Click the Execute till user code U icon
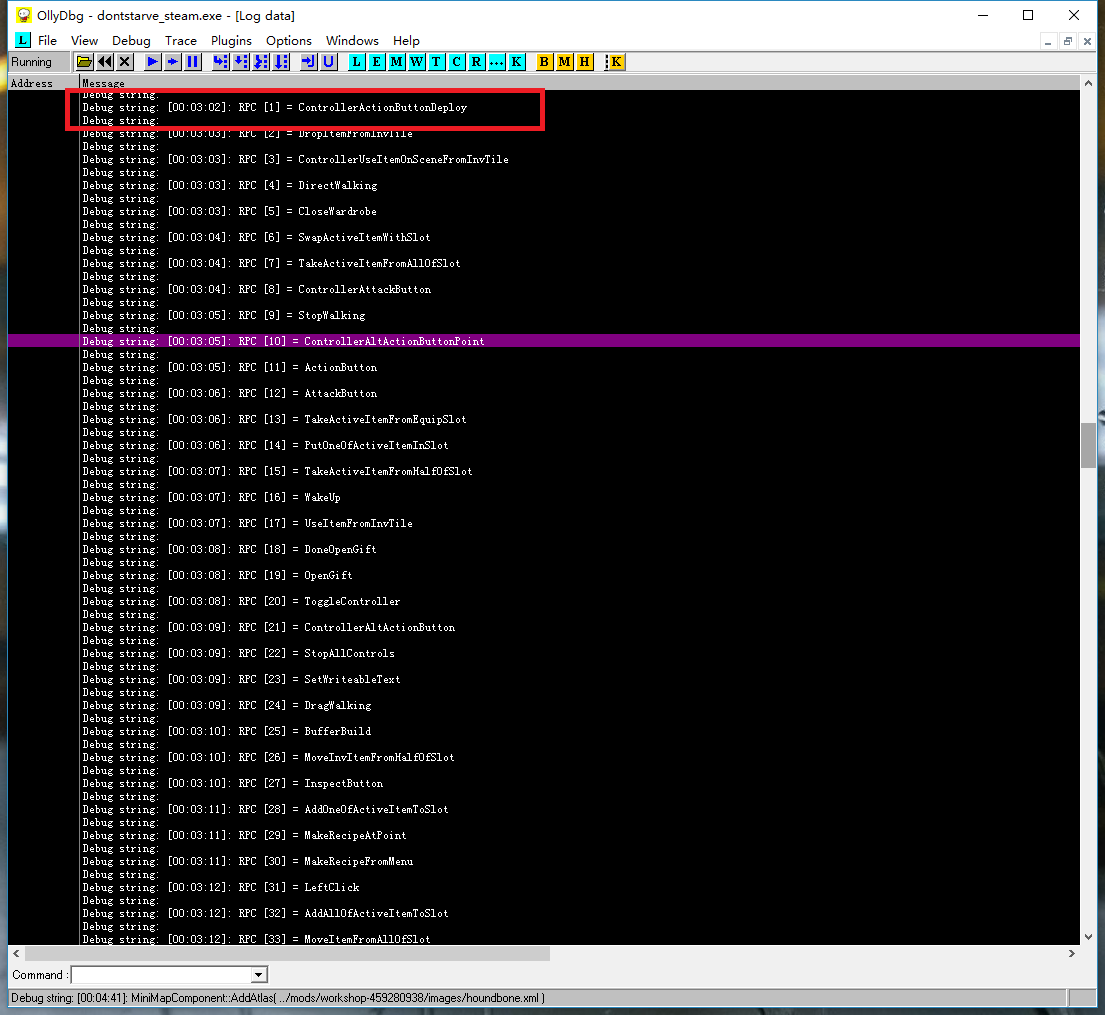 coord(328,62)
